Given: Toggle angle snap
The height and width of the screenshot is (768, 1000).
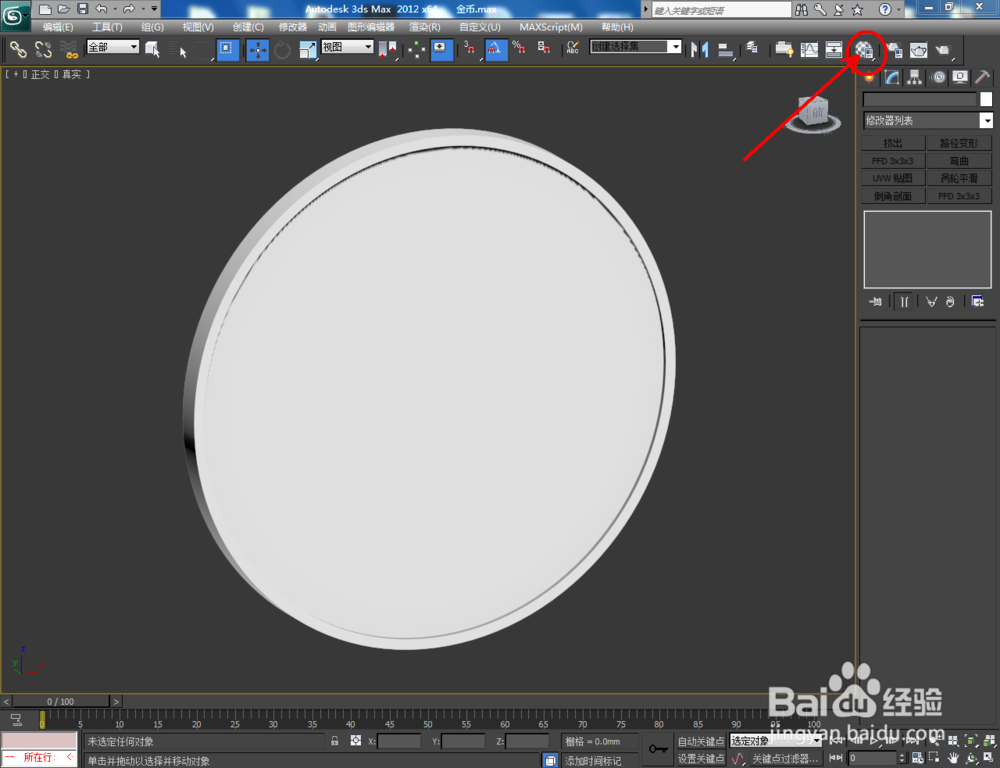Looking at the screenshot, I should tap(495, 50).
